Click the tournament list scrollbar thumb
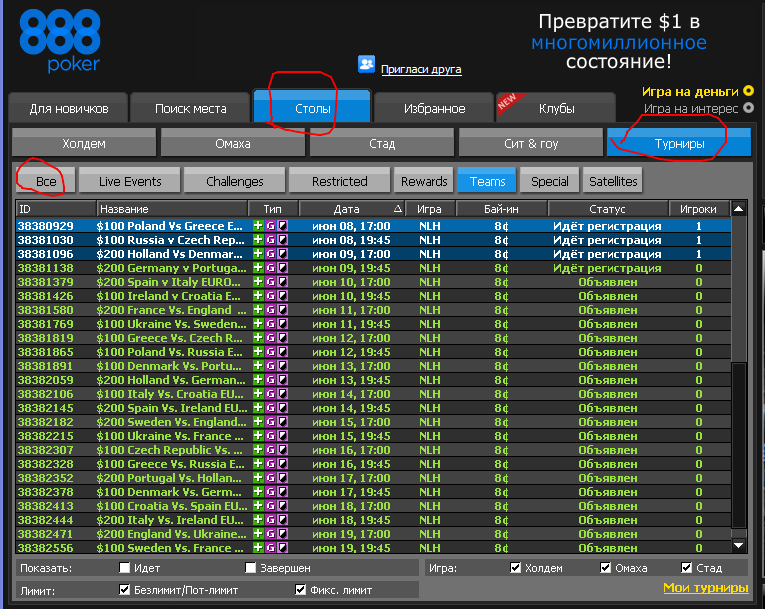This screenshot has width=765, height=609. point(739,445)
